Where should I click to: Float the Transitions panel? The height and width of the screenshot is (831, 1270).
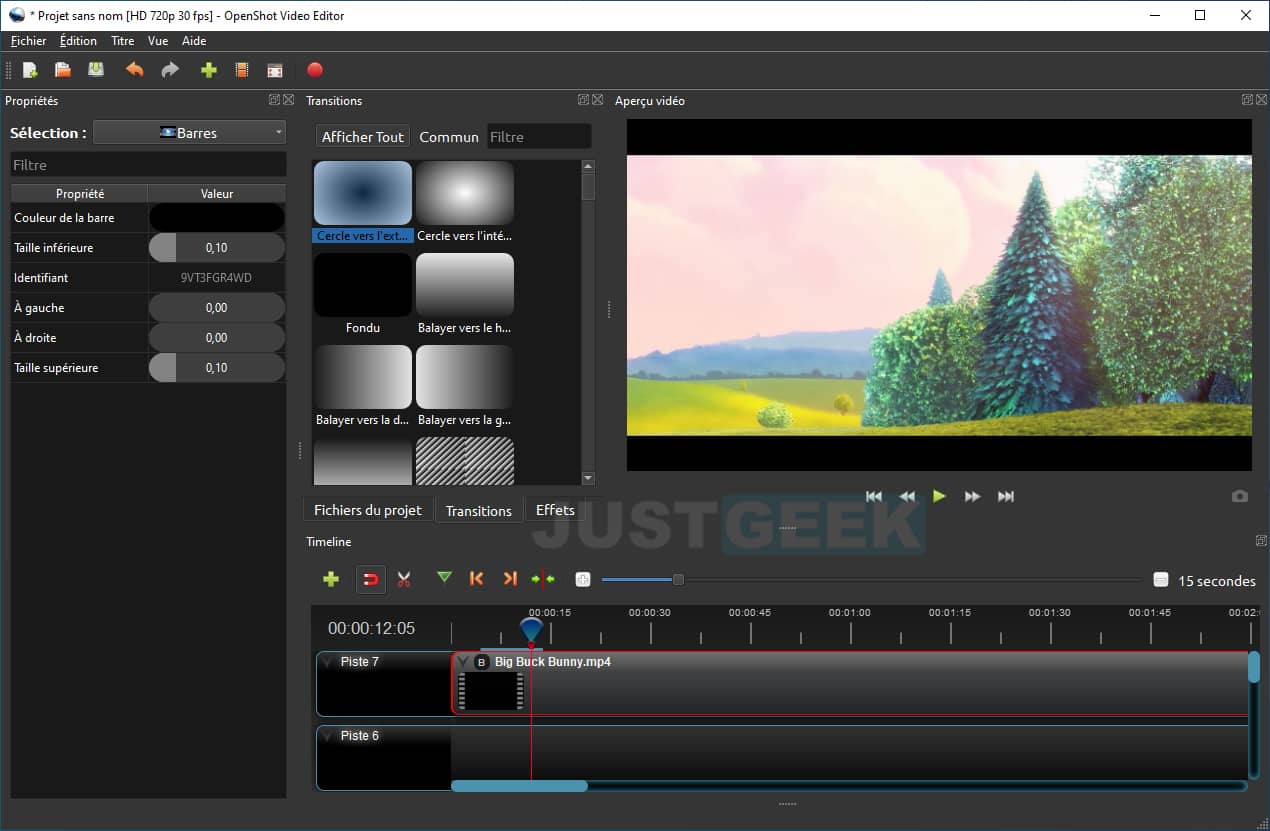click(583, 100)
